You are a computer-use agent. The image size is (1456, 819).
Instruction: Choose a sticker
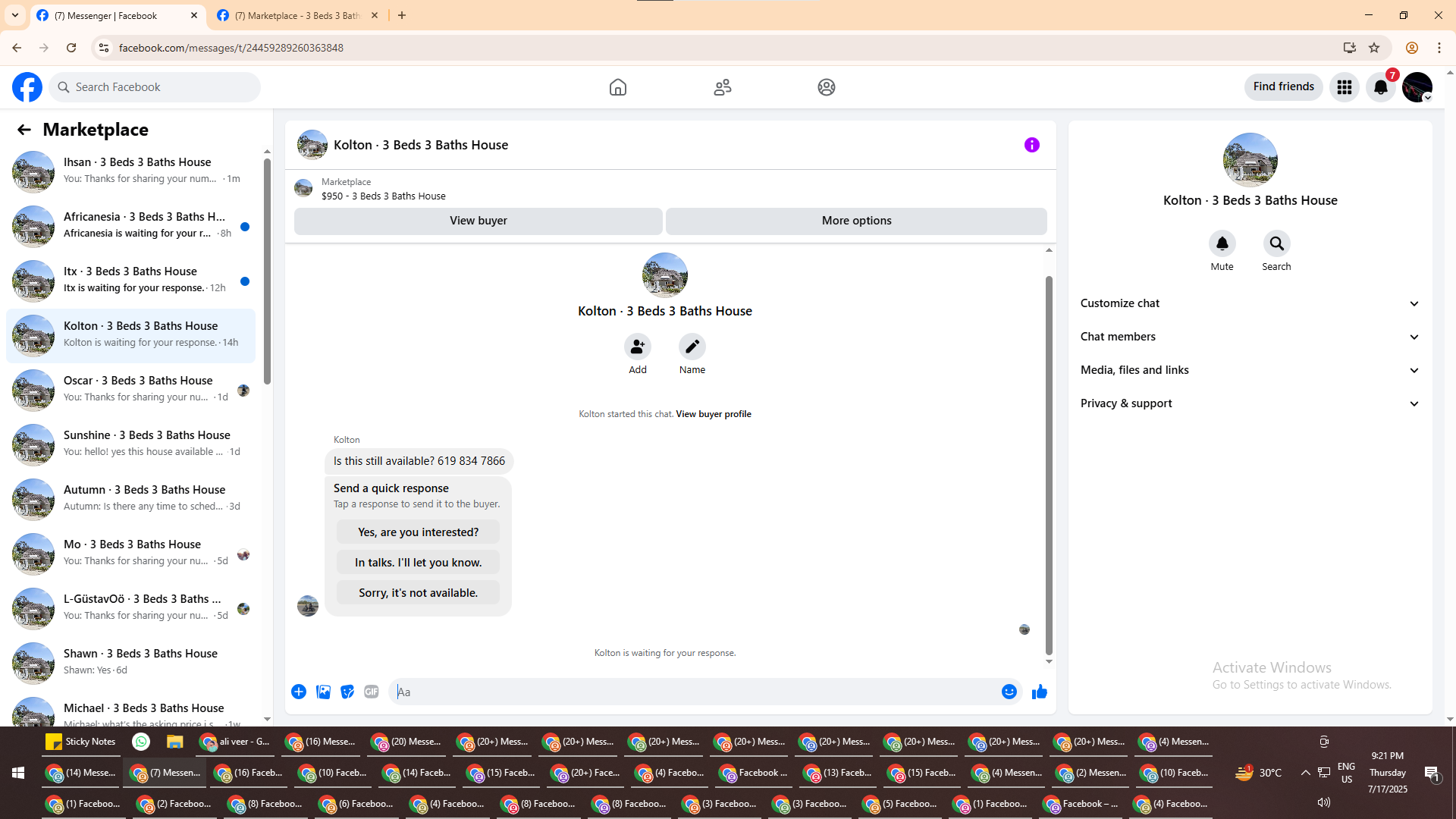[x=347, y=692]
